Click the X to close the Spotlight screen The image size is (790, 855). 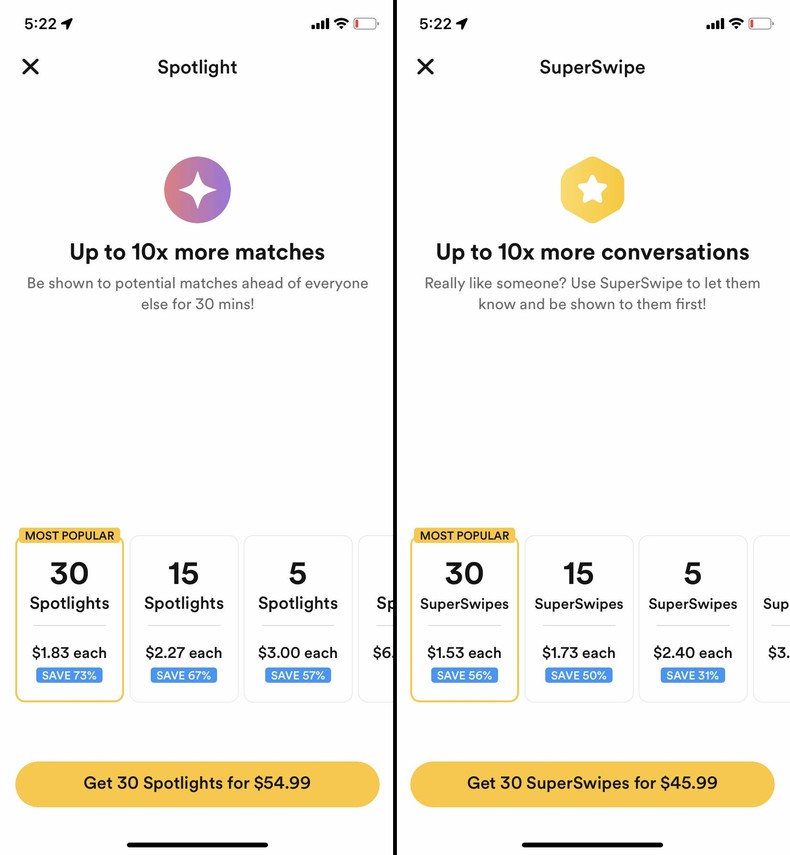tap(31, 67)
